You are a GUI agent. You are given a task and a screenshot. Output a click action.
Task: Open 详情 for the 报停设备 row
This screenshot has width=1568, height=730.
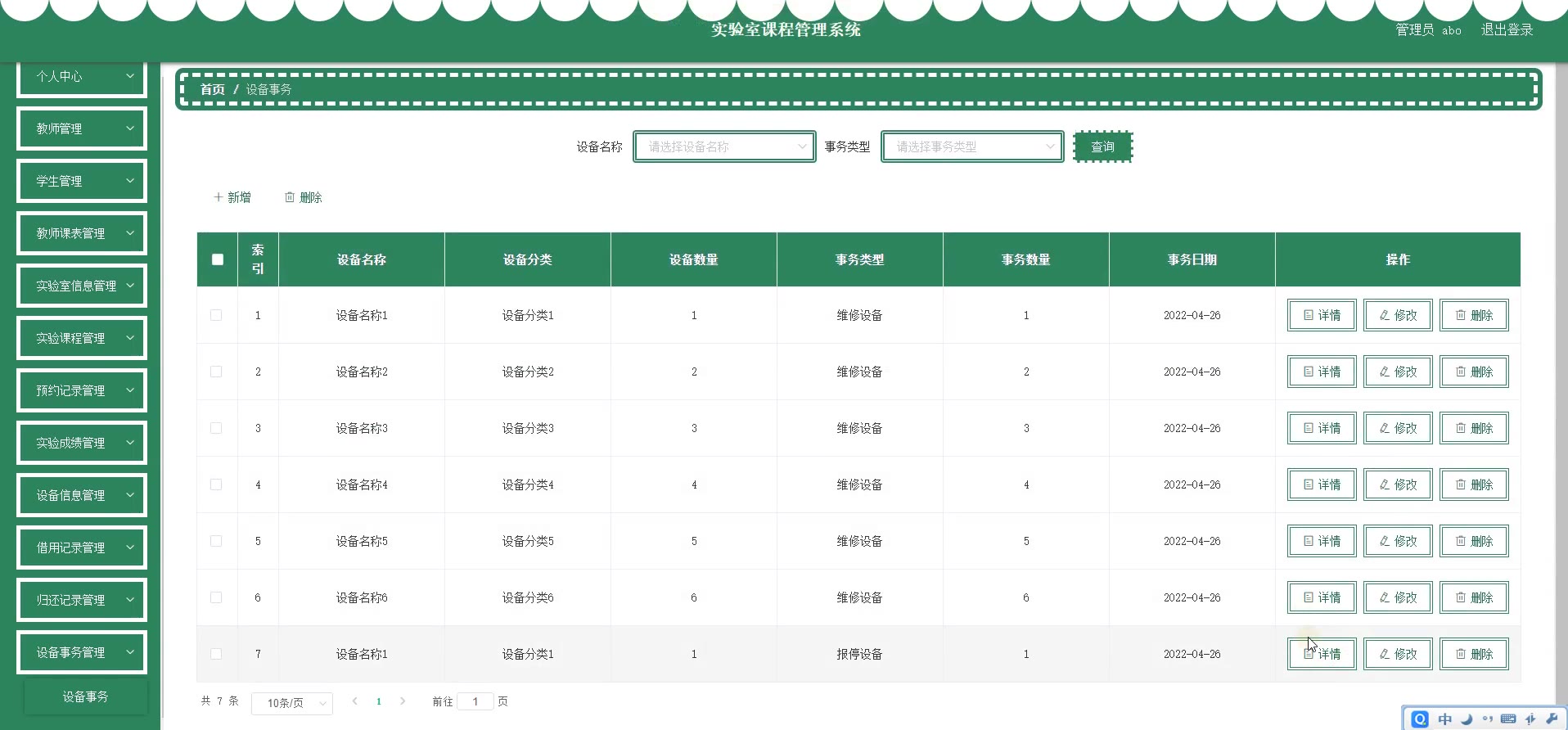coord(1322,654)
